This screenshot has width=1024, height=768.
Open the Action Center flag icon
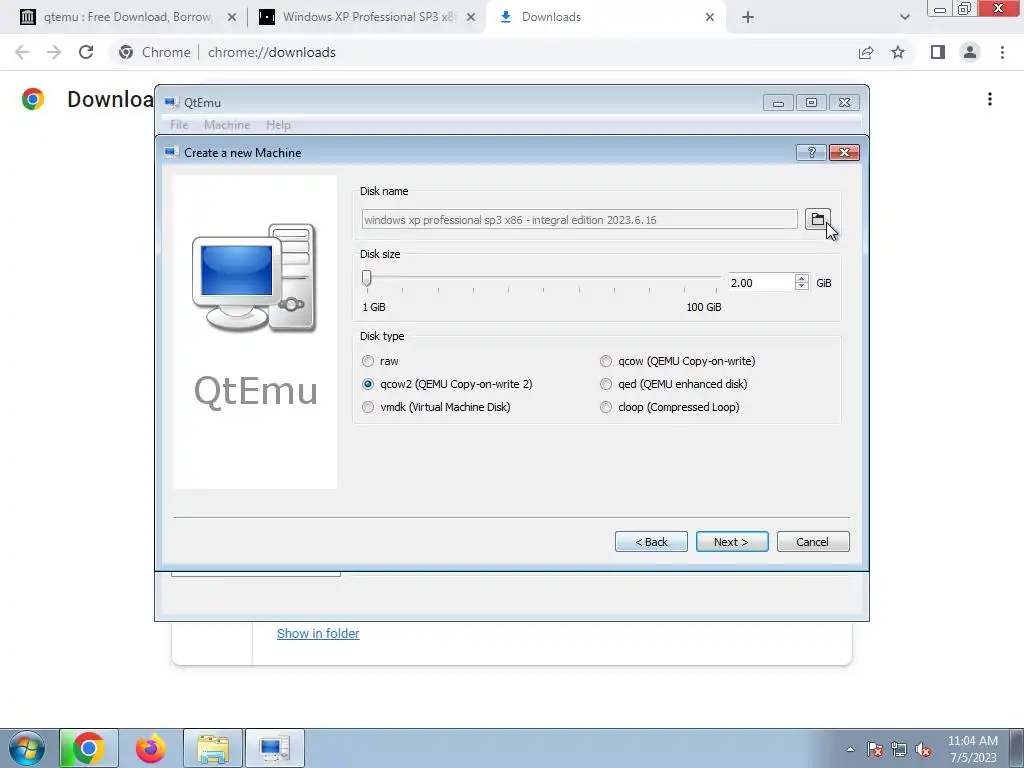click(875, 749)
